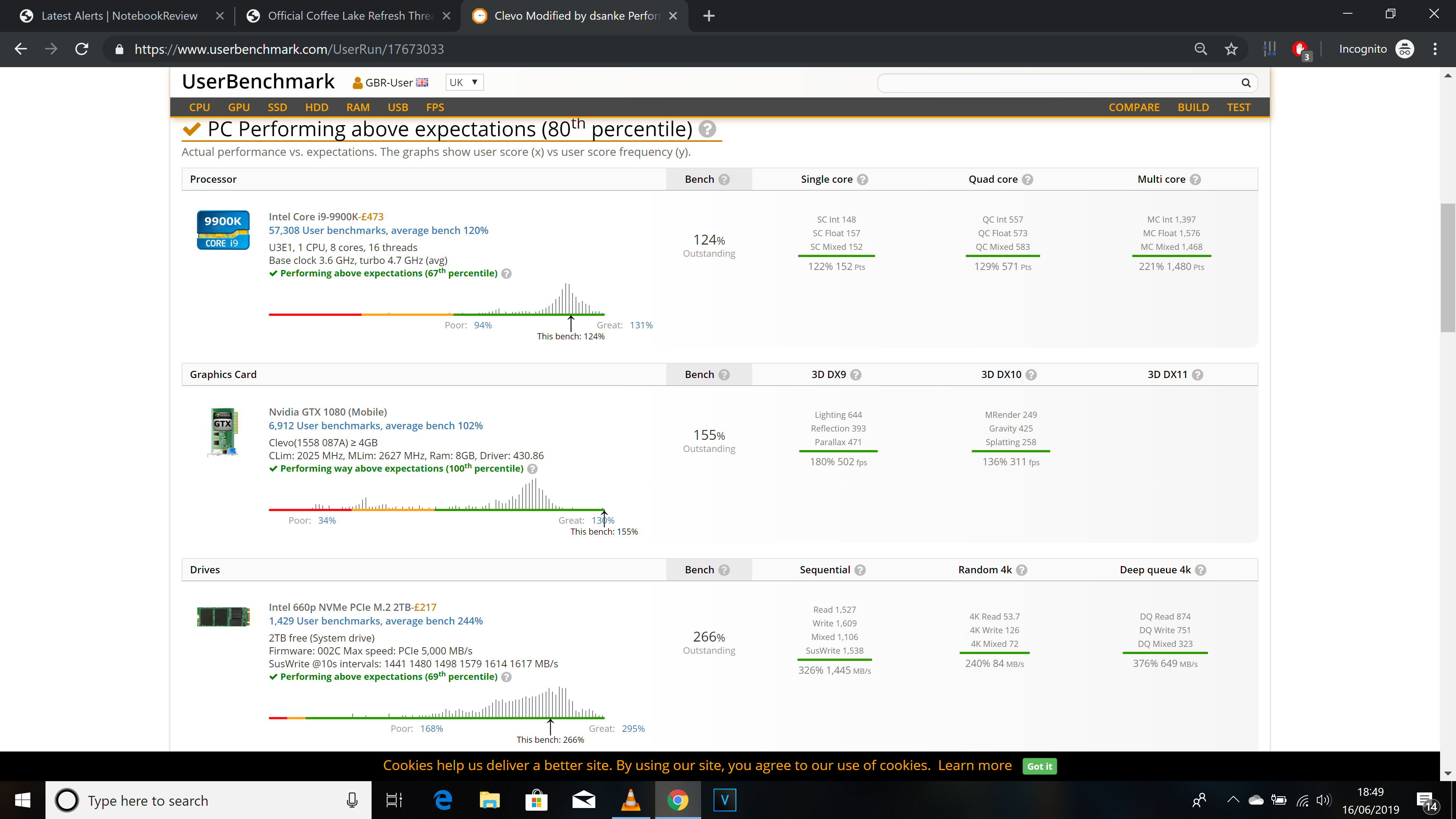Viewport: 1456px width, 819px height.
Task: Open 1,429 User benchmarks link
Action: tap(375, 621)
